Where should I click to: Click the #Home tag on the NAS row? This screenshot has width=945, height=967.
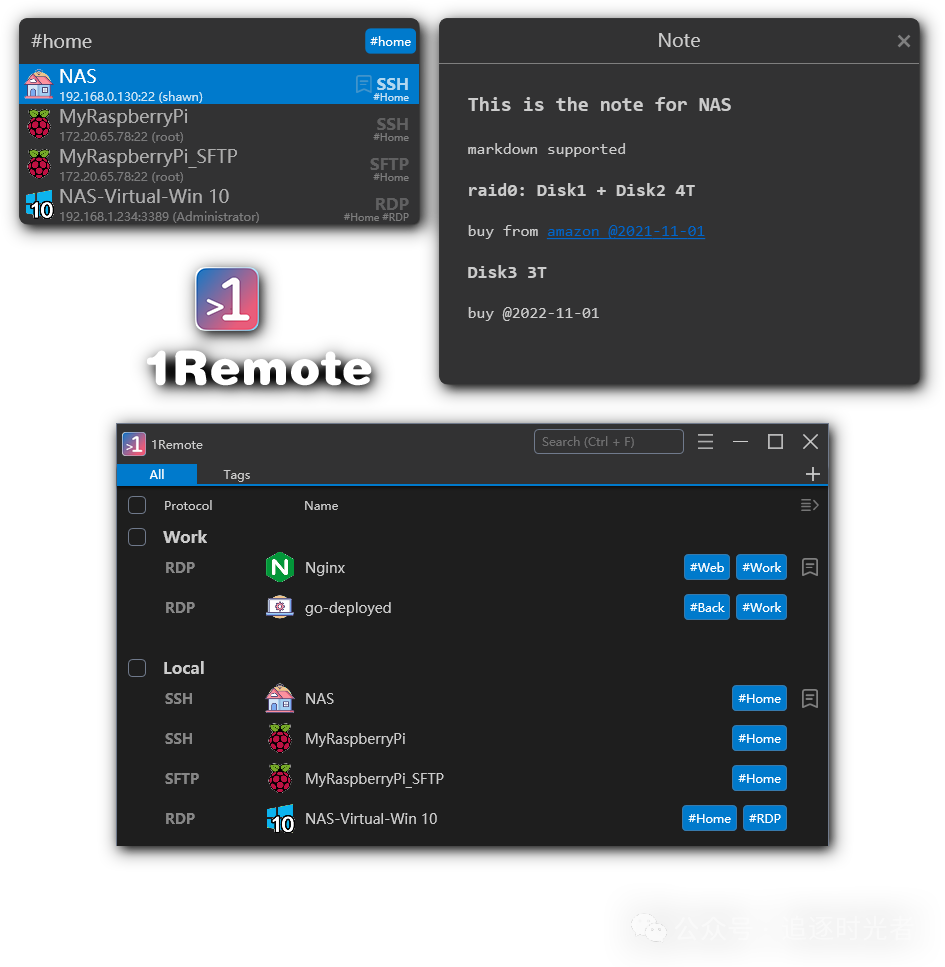coord(759,698)
